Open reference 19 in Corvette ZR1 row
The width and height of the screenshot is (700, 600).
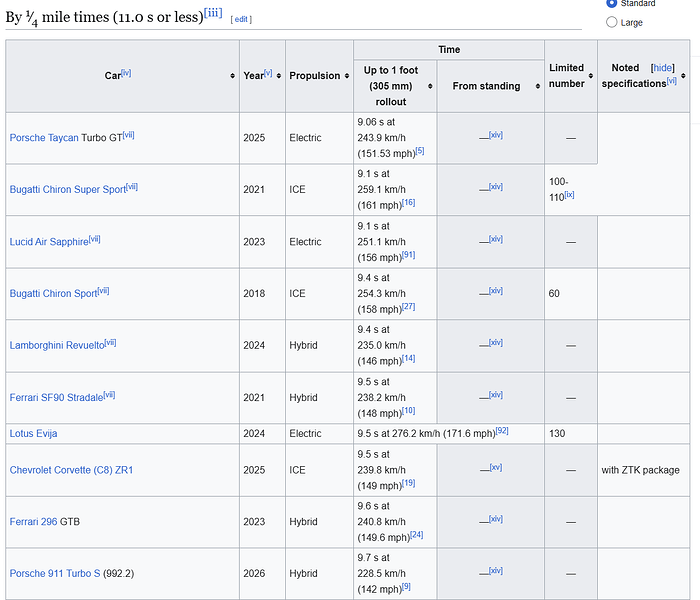click(x=408, y=483)
